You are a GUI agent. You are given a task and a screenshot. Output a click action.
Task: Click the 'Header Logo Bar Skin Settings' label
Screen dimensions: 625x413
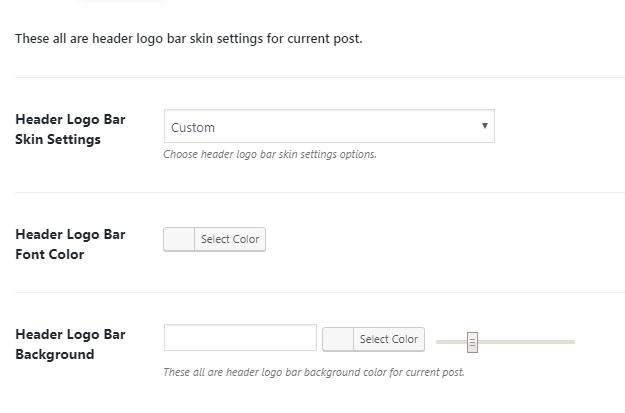pos(70,129)
